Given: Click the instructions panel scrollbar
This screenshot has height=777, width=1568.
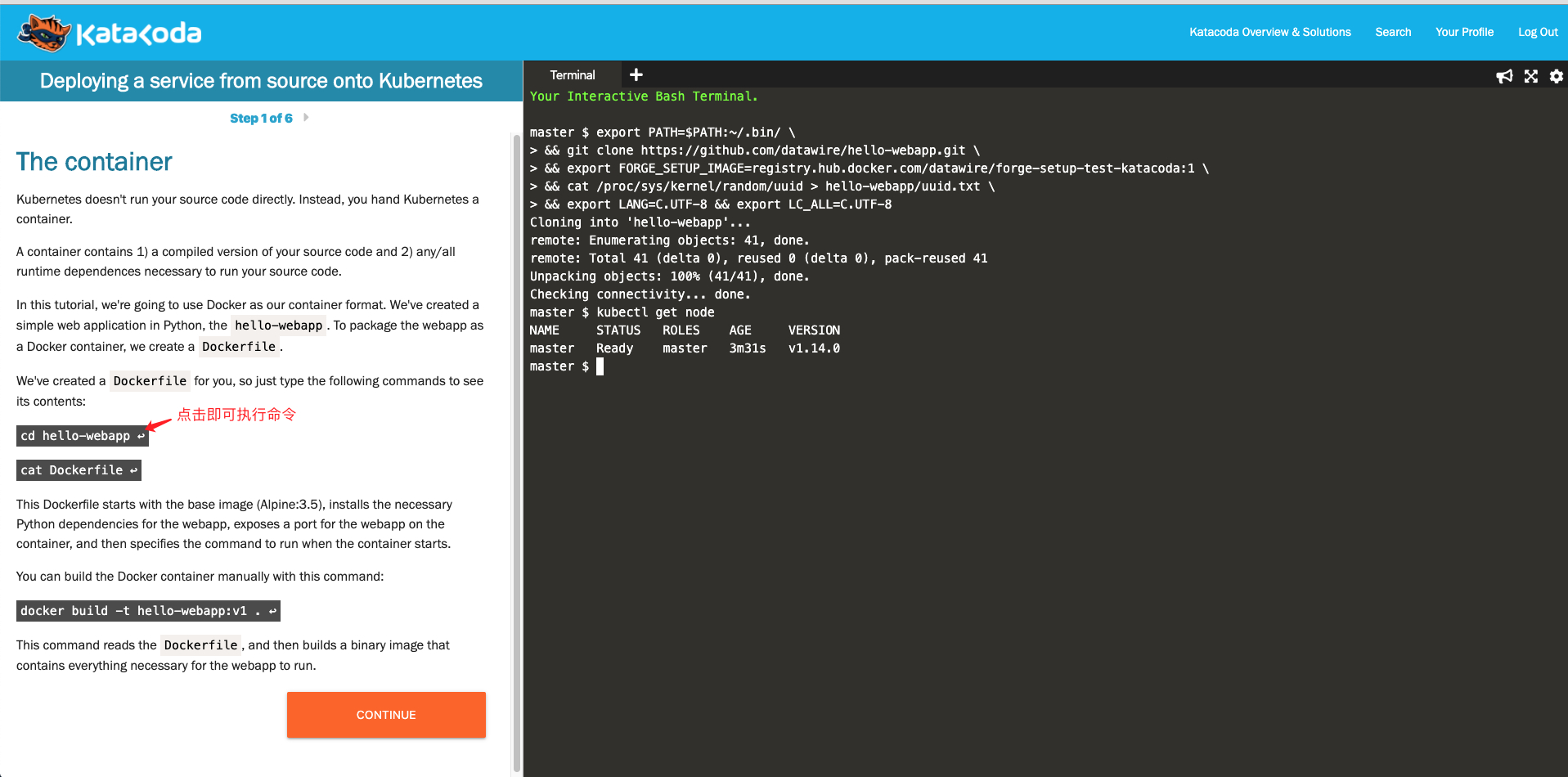Looking at the screenshot, I should click(516, 450).
